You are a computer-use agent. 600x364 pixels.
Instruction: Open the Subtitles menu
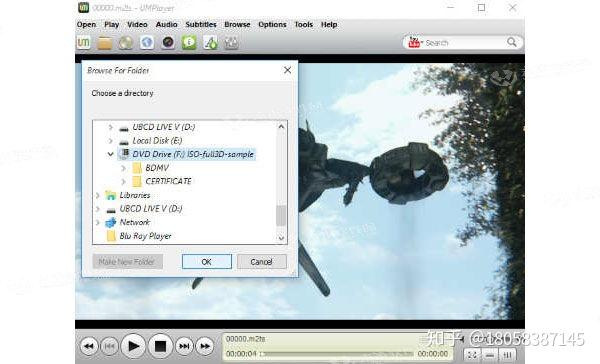201,24
